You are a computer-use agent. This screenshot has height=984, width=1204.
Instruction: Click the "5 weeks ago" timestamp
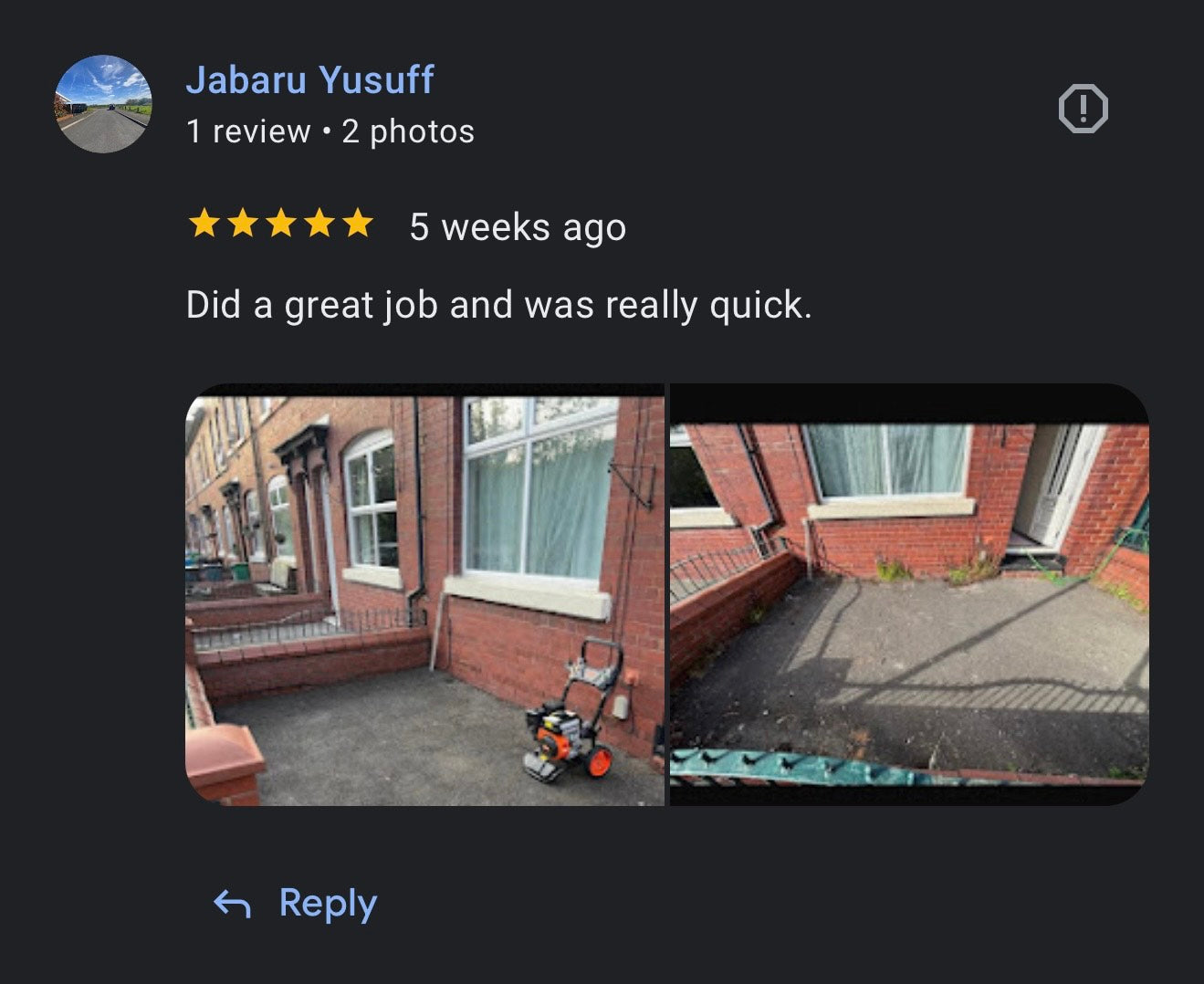point(518,227)
